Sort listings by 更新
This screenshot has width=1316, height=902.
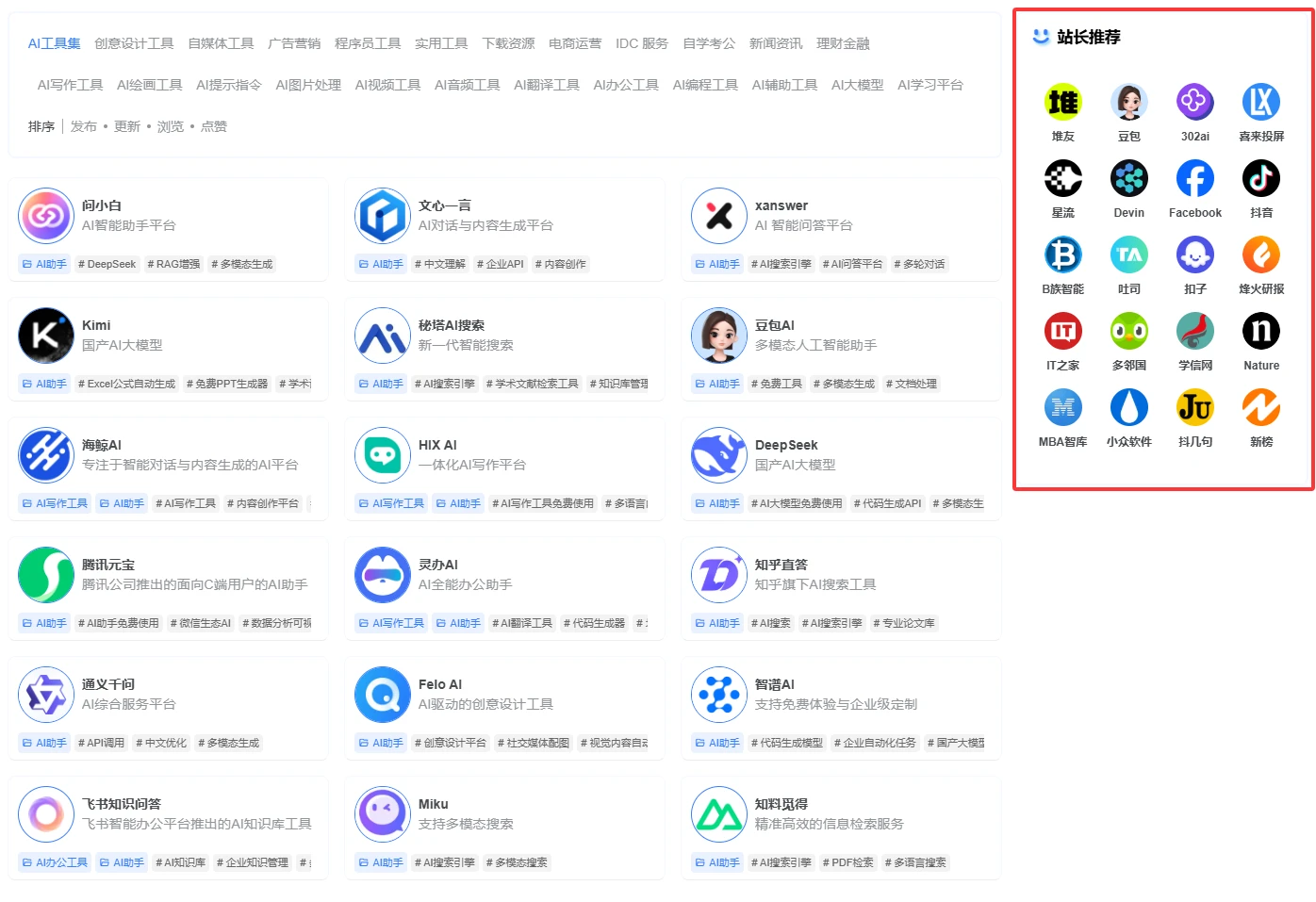pyautogui.click(x=127, y=126)
